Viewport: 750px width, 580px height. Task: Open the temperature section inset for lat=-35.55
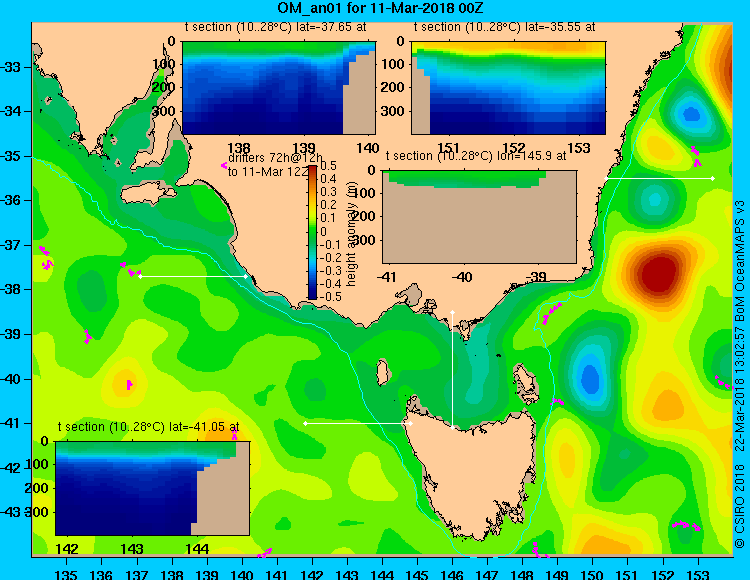[508, 88]
